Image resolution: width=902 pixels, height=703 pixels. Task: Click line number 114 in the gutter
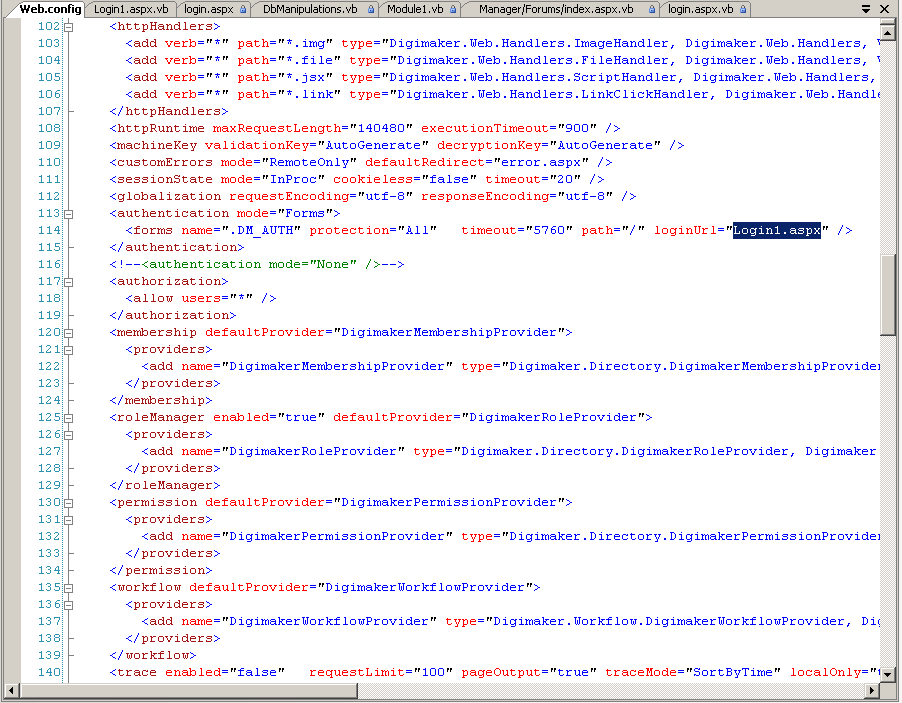point(49,230)
